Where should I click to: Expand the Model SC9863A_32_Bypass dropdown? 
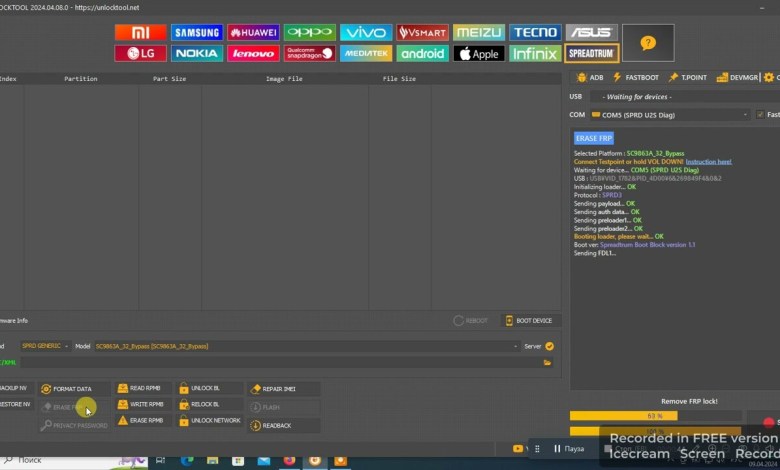click(512, 346)
